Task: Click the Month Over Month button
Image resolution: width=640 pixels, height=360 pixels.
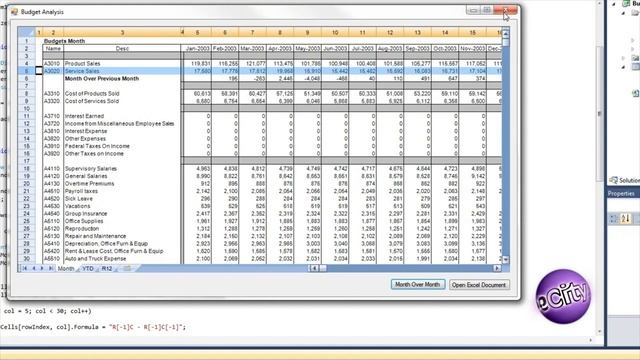Action: click(418, 284)
